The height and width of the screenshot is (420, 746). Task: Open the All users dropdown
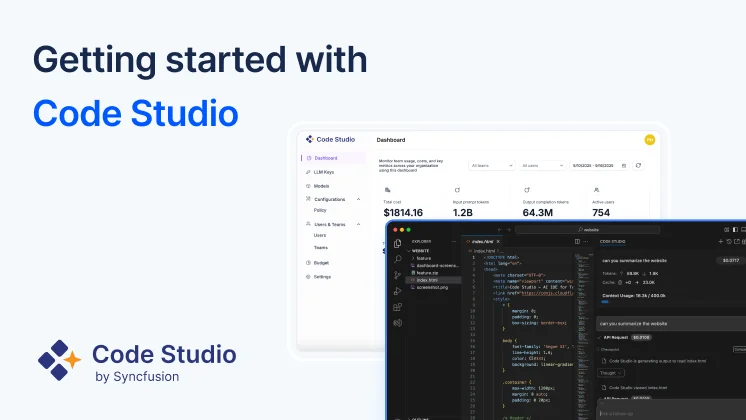click(542, 166)
